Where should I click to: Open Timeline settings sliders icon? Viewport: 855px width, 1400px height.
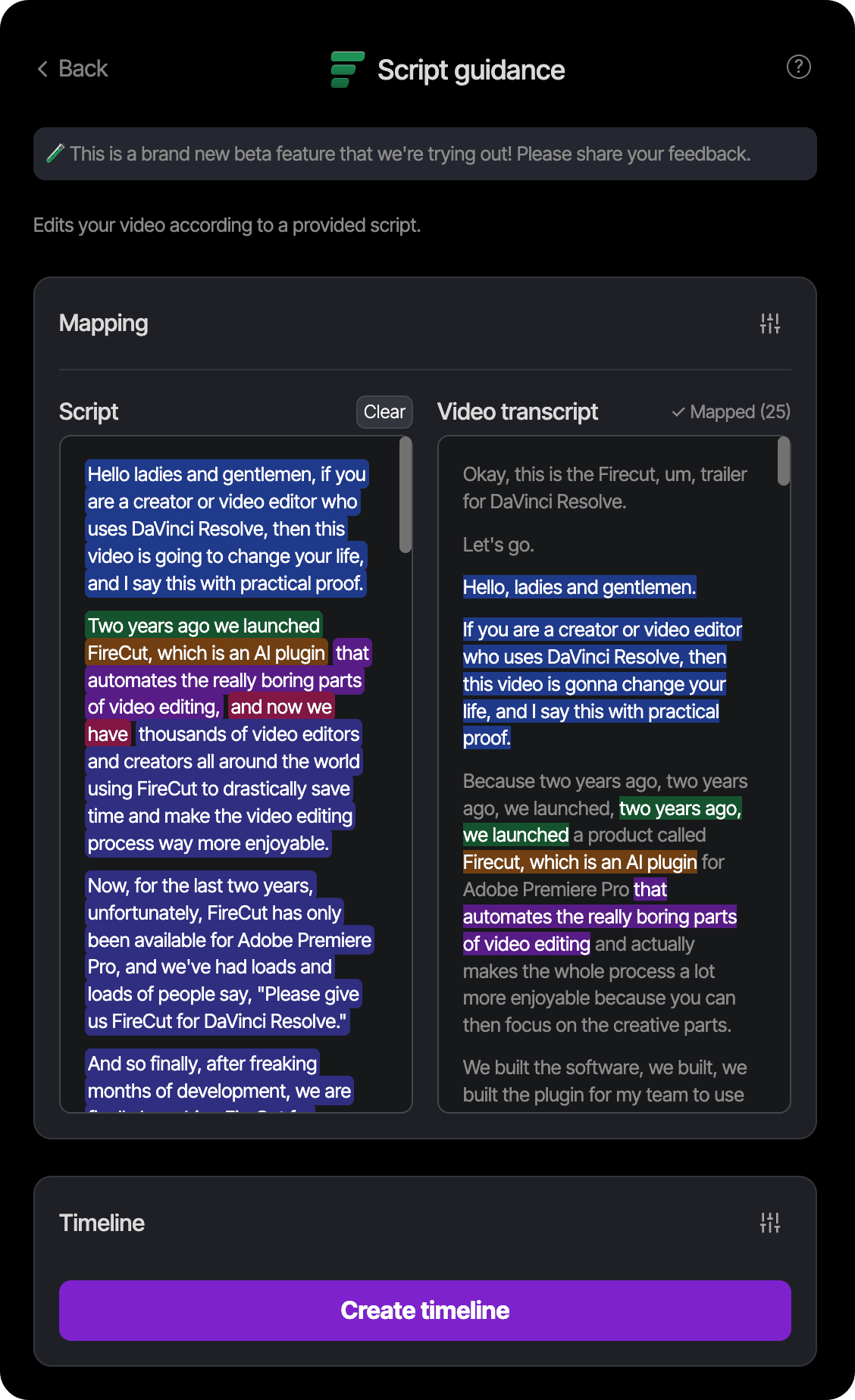(770, 1222)
